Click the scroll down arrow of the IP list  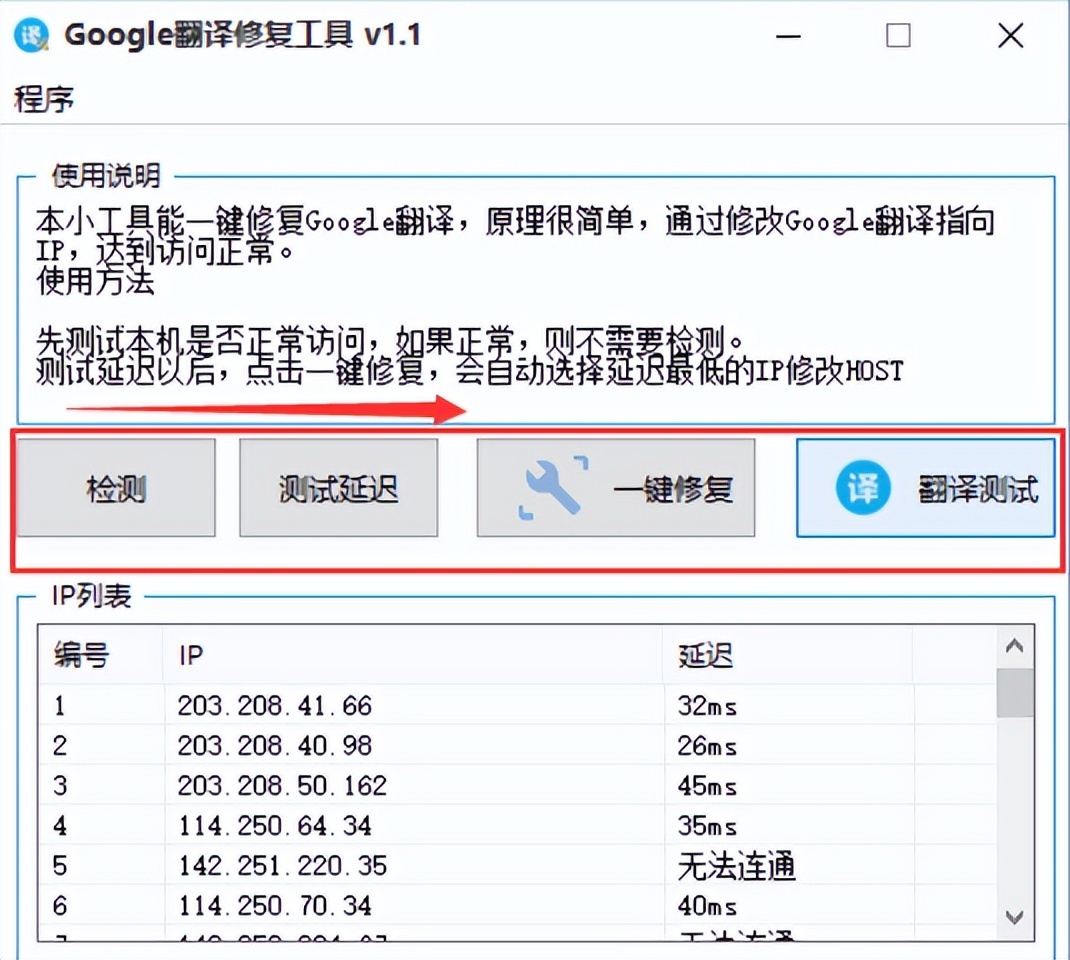tap(1015, 918)
